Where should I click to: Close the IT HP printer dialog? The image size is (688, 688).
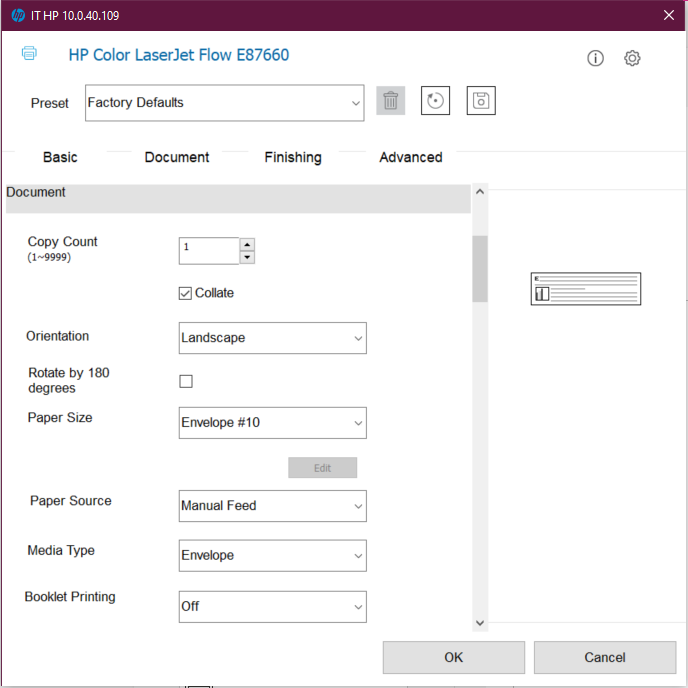(669, 15)
